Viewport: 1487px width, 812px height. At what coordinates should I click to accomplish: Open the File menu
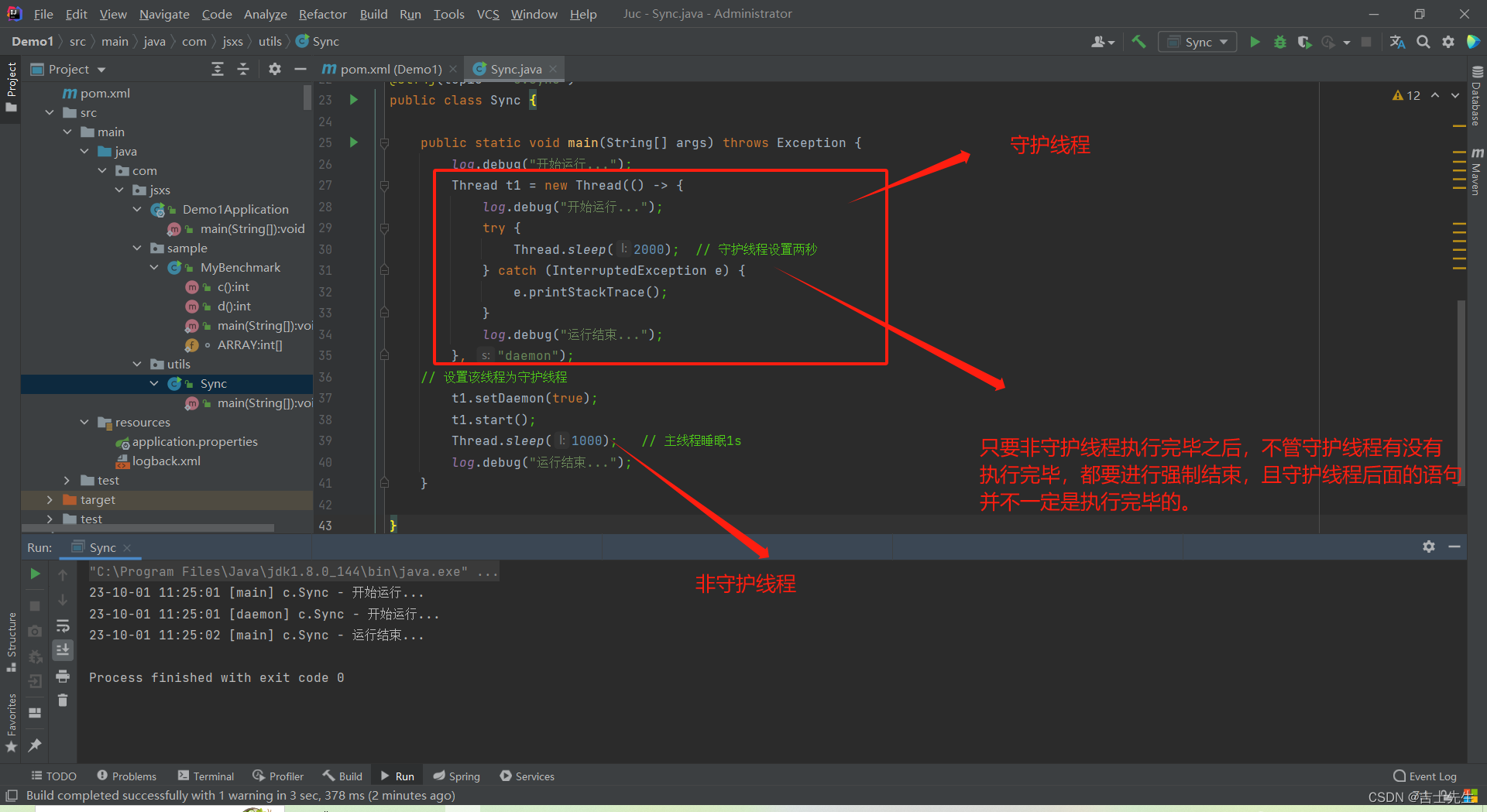click(x=43, y=14)
